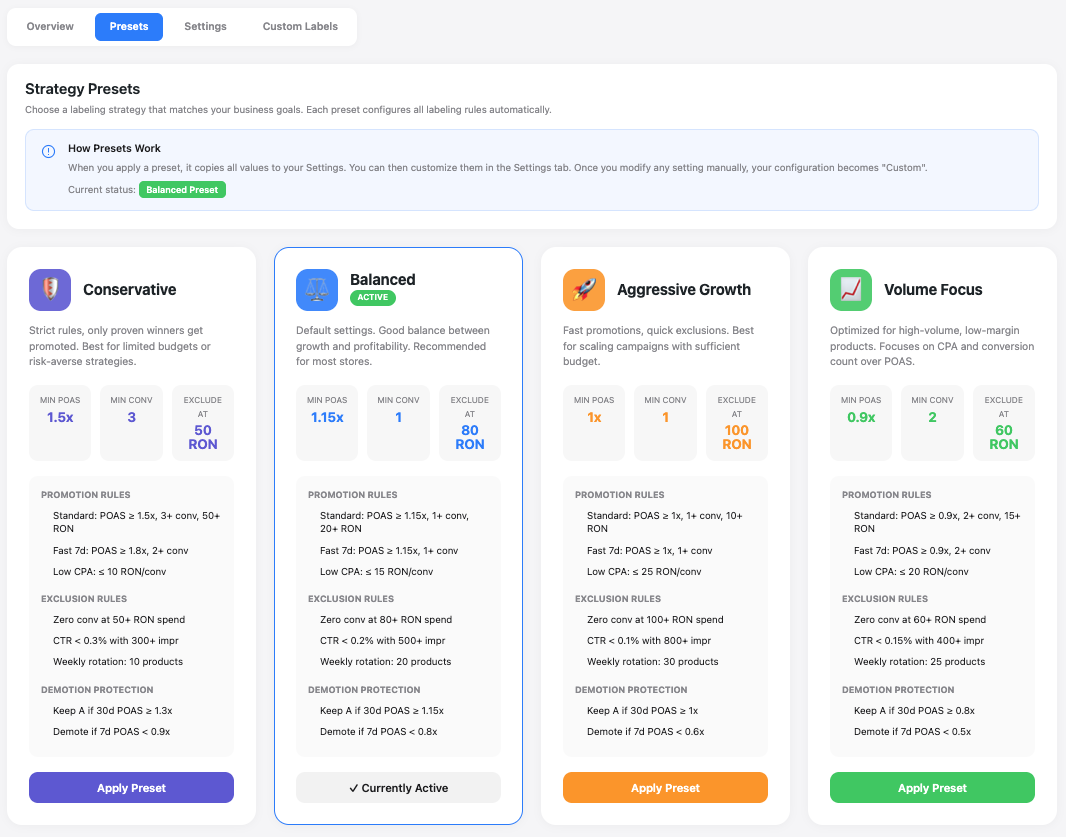Click the EXCLUDE AT 80 RON tile
This screenshot has height=837, width=1066.
(x=469, y=422)
